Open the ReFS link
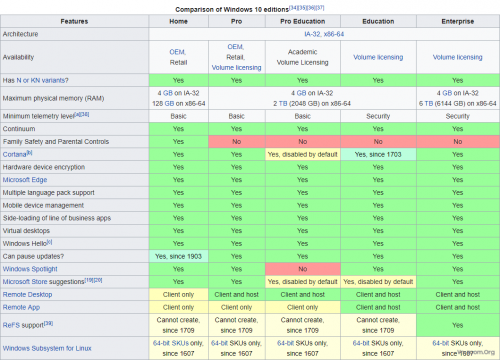This screenshot has height=360, width=500. (x=11, y=325)
